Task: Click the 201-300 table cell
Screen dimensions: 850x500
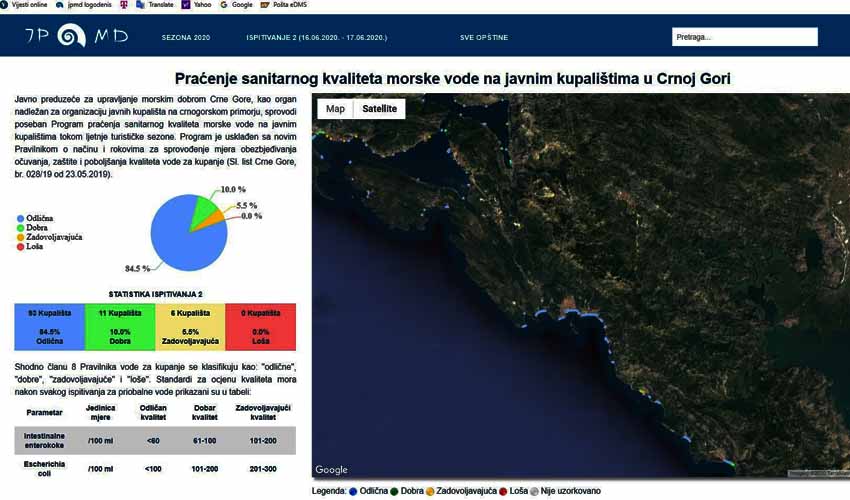Action: (x=263, y=469)
